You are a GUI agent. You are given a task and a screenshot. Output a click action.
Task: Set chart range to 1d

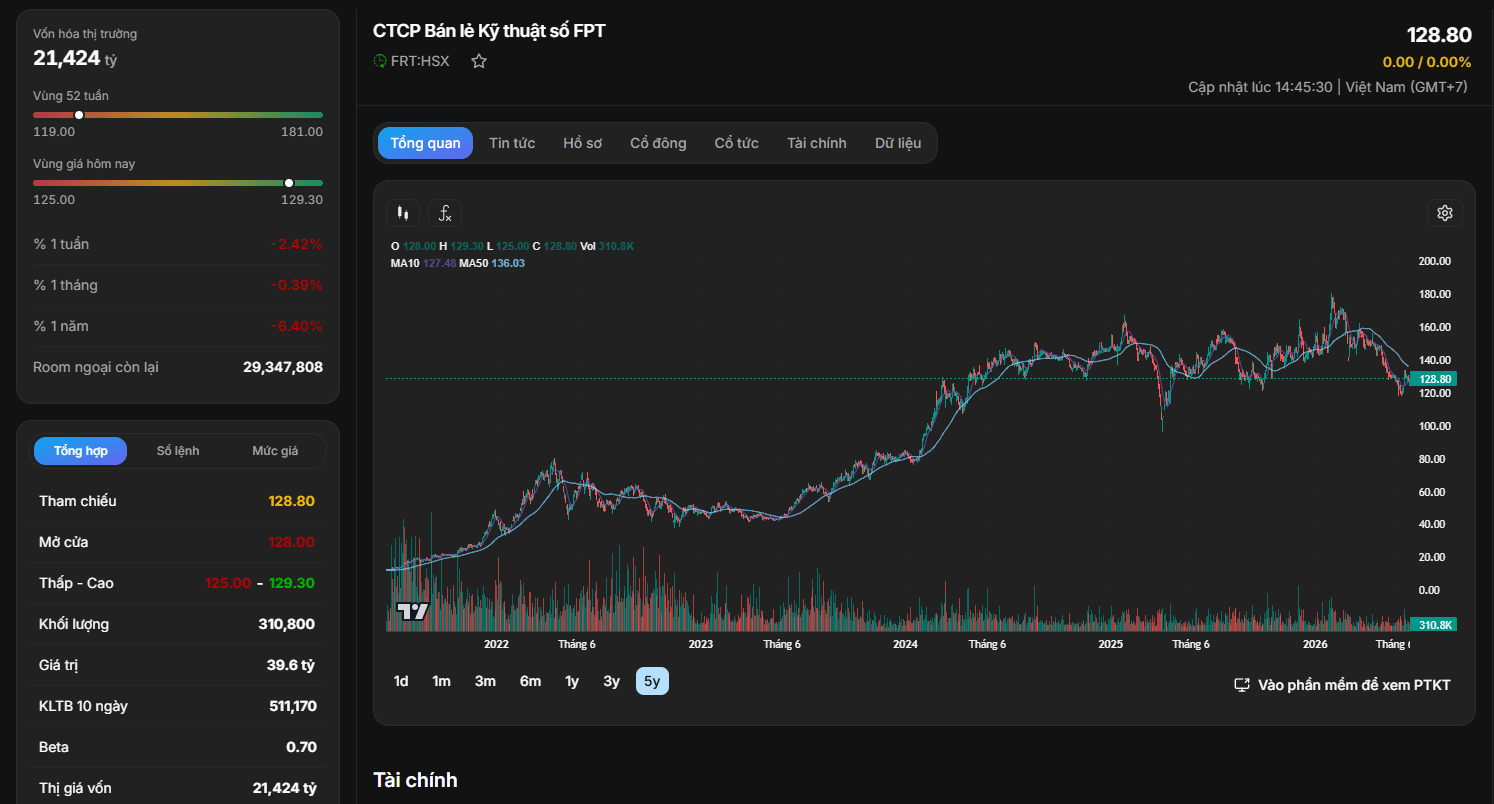(x=401, y=681)
